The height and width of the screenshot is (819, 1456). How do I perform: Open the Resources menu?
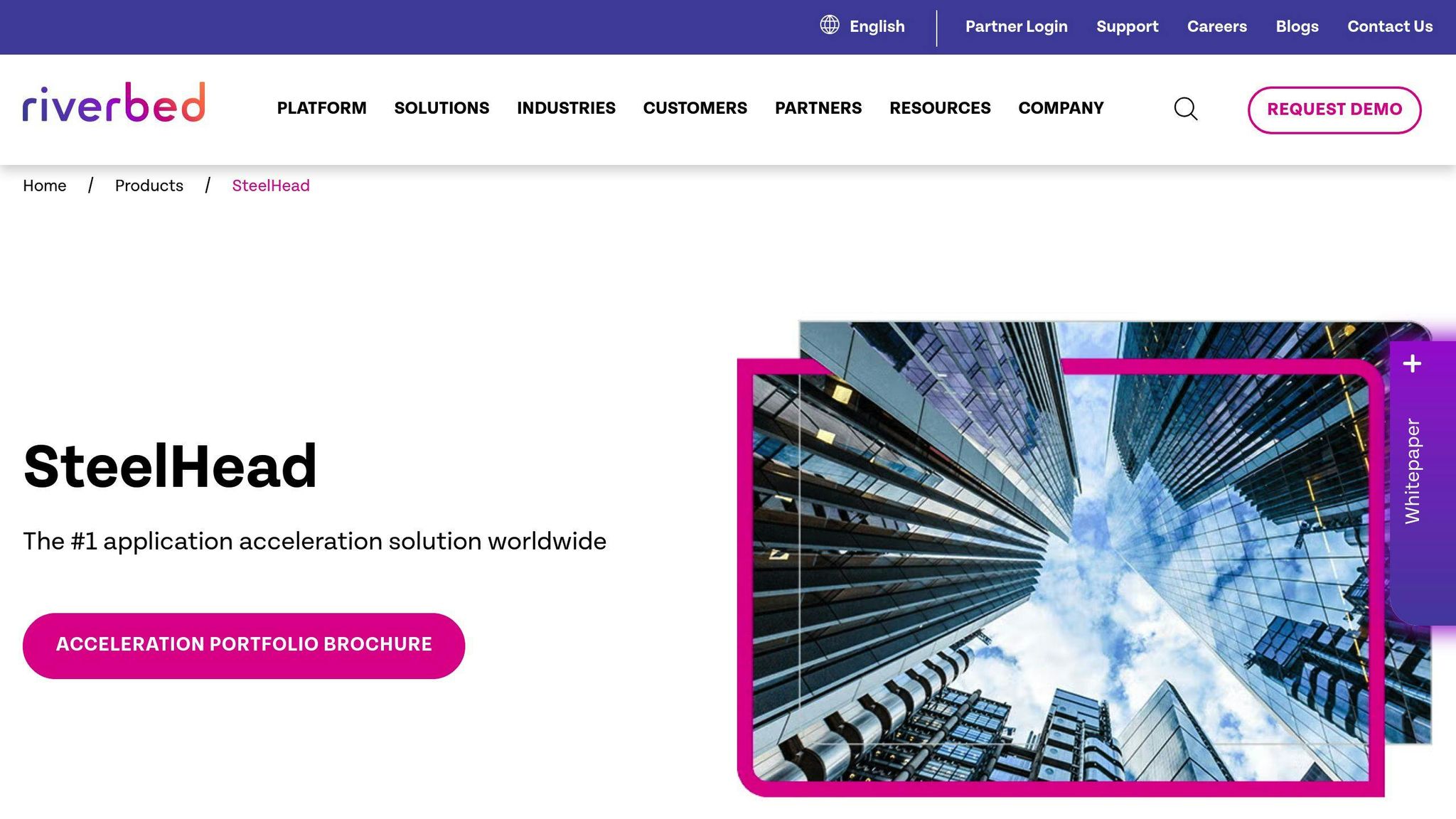coord(939,108)
